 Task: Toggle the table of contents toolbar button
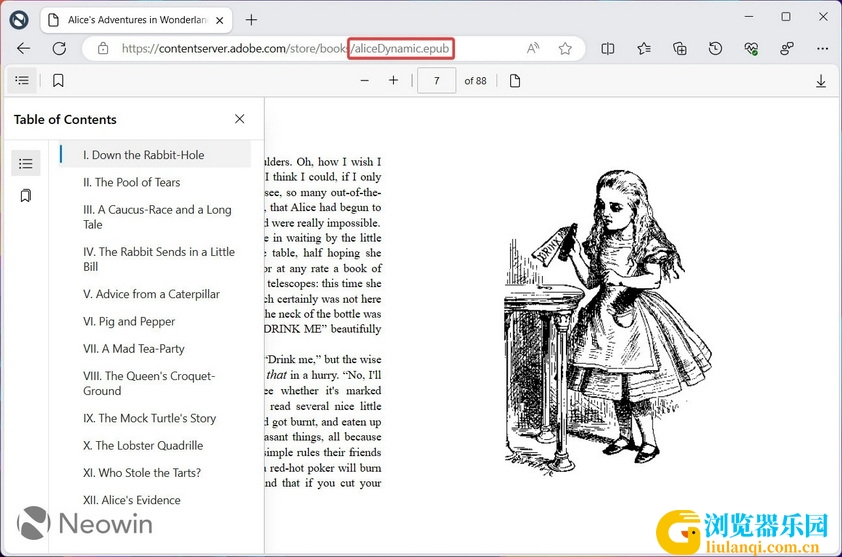click(22, 81)
